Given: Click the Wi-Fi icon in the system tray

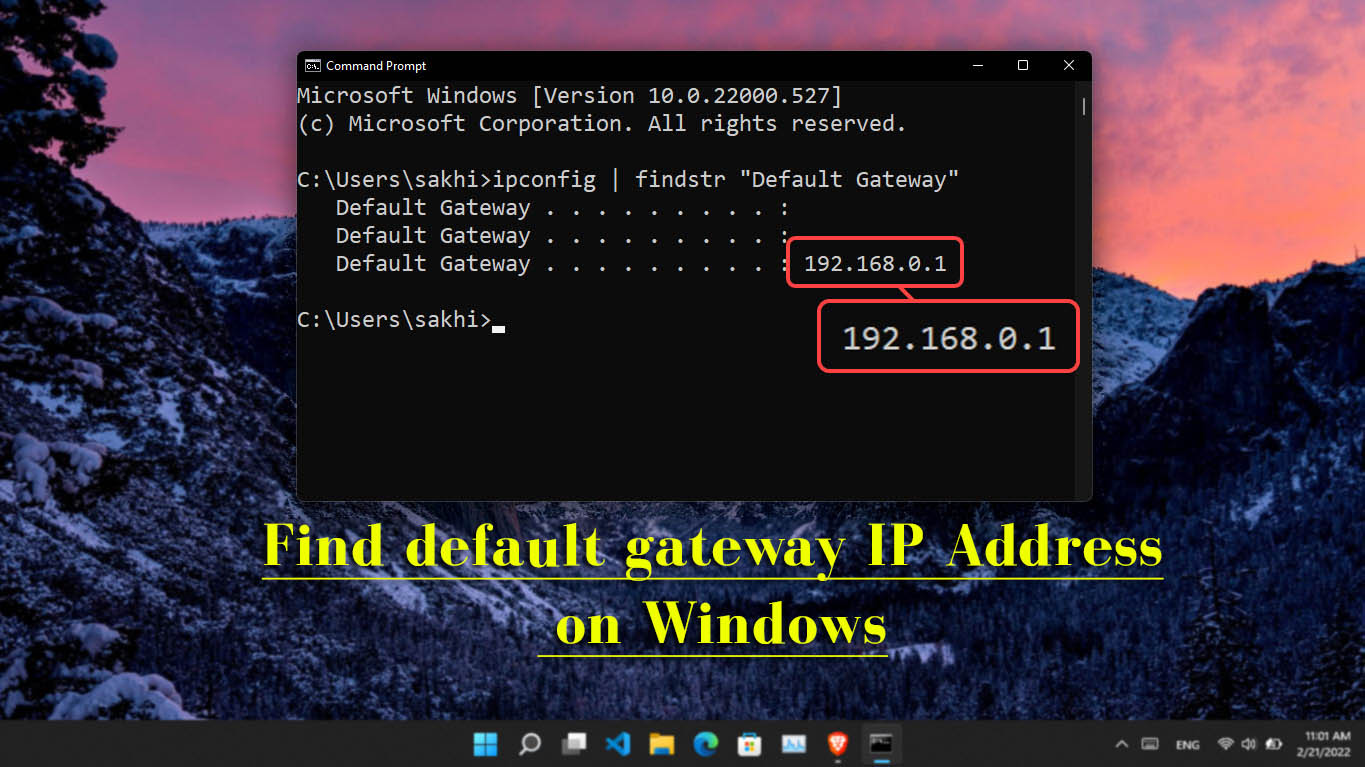Looking at the screenshot, I should pyautogui.click(x=1226, y=744).
